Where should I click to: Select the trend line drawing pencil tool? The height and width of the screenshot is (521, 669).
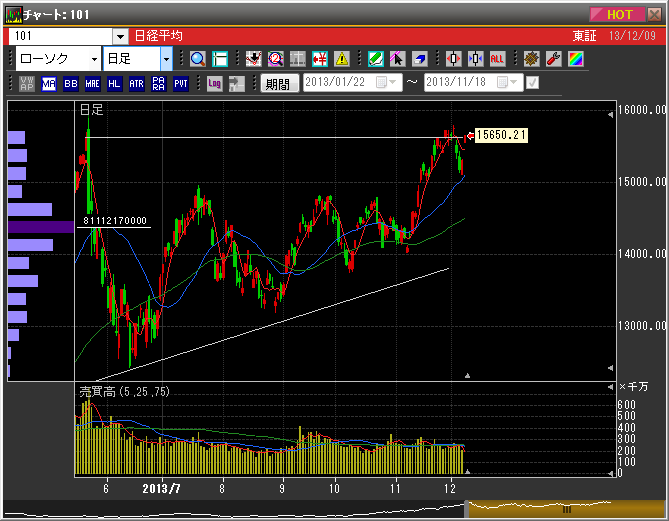tap(376, 59)
